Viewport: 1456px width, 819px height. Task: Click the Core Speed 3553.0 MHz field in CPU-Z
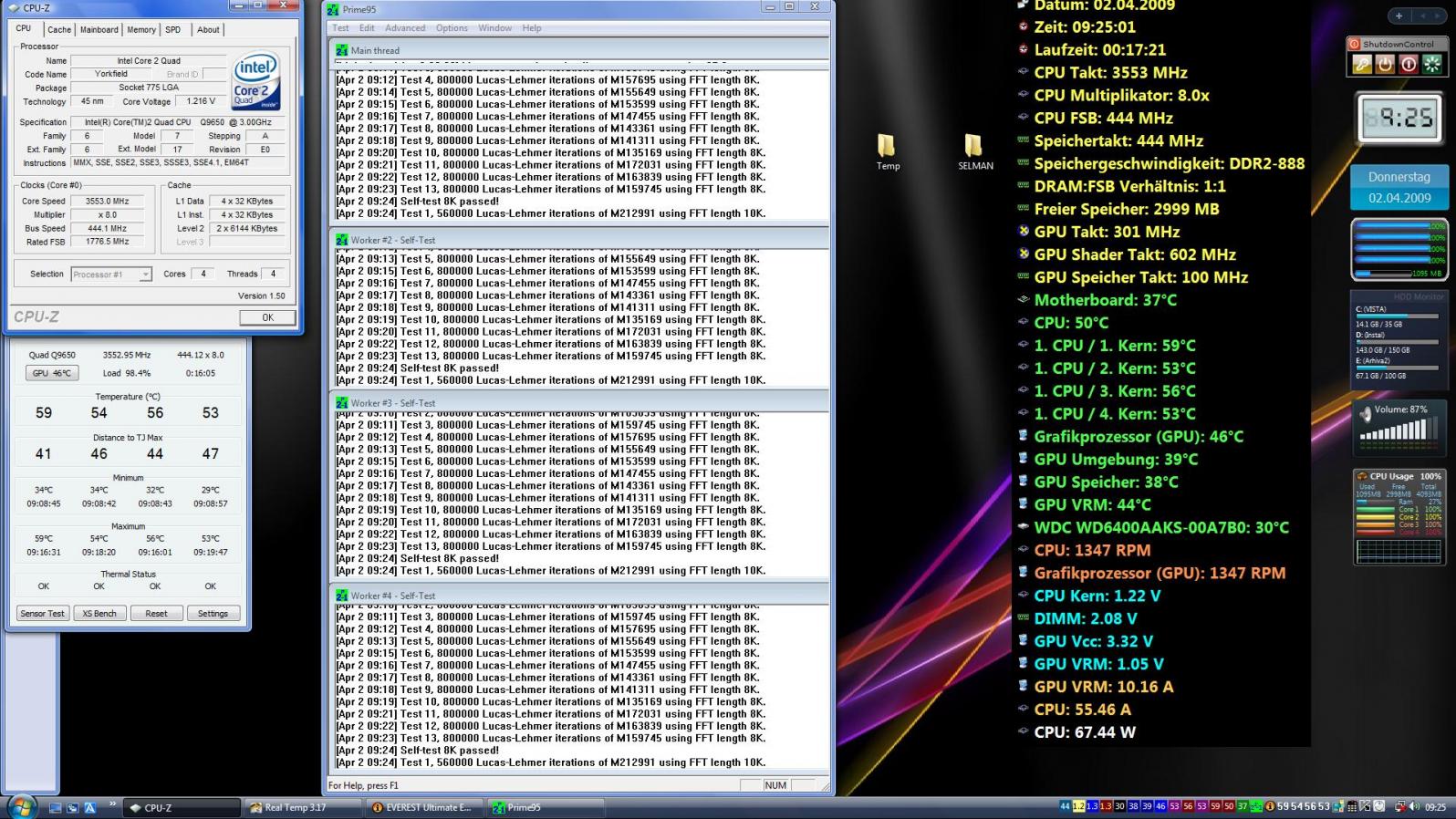pyautogui.click(x=107, y=201)
